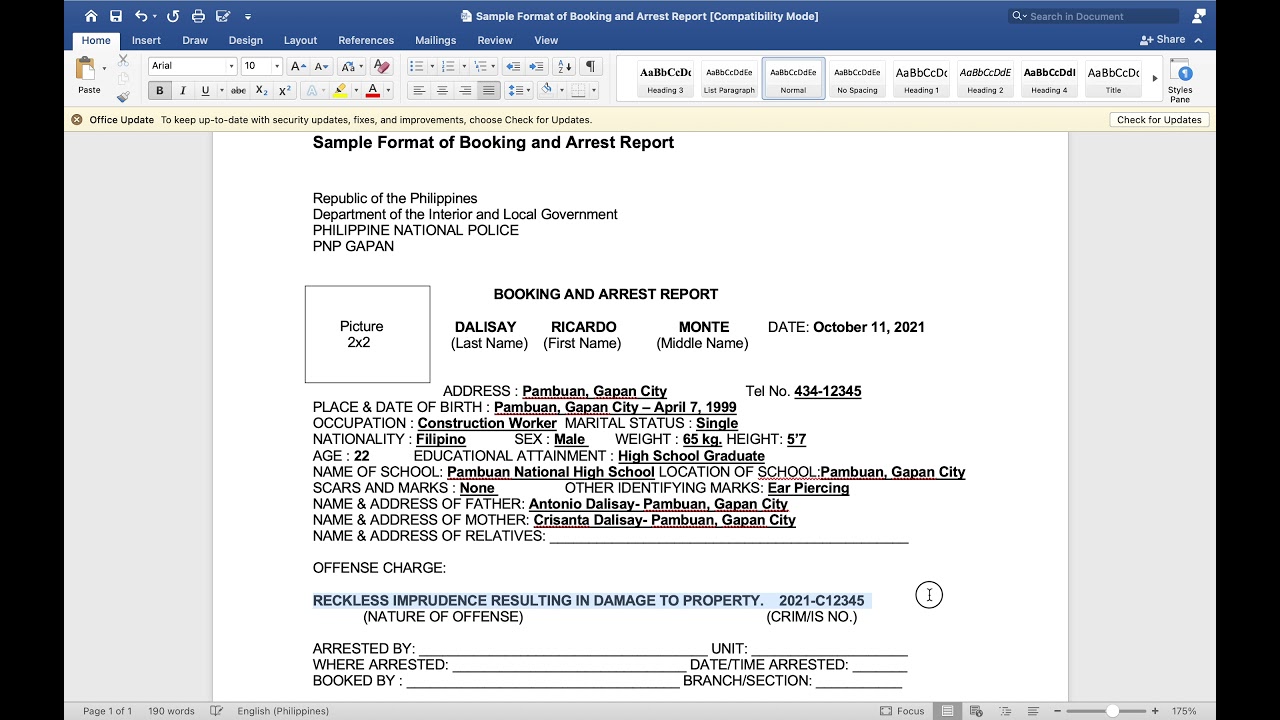The height and width of the screenshot is (720, 1280).
Task: Toggle Italic formatting
Action: (x=182, y=90)
